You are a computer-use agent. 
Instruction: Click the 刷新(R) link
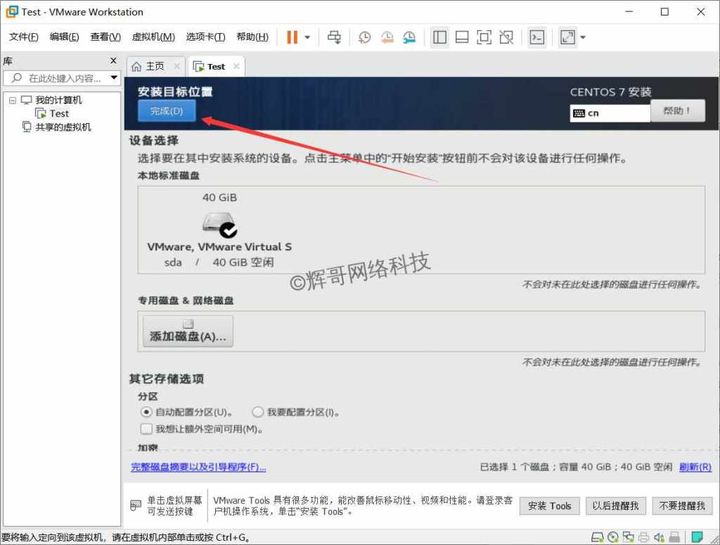pos(695,467)
